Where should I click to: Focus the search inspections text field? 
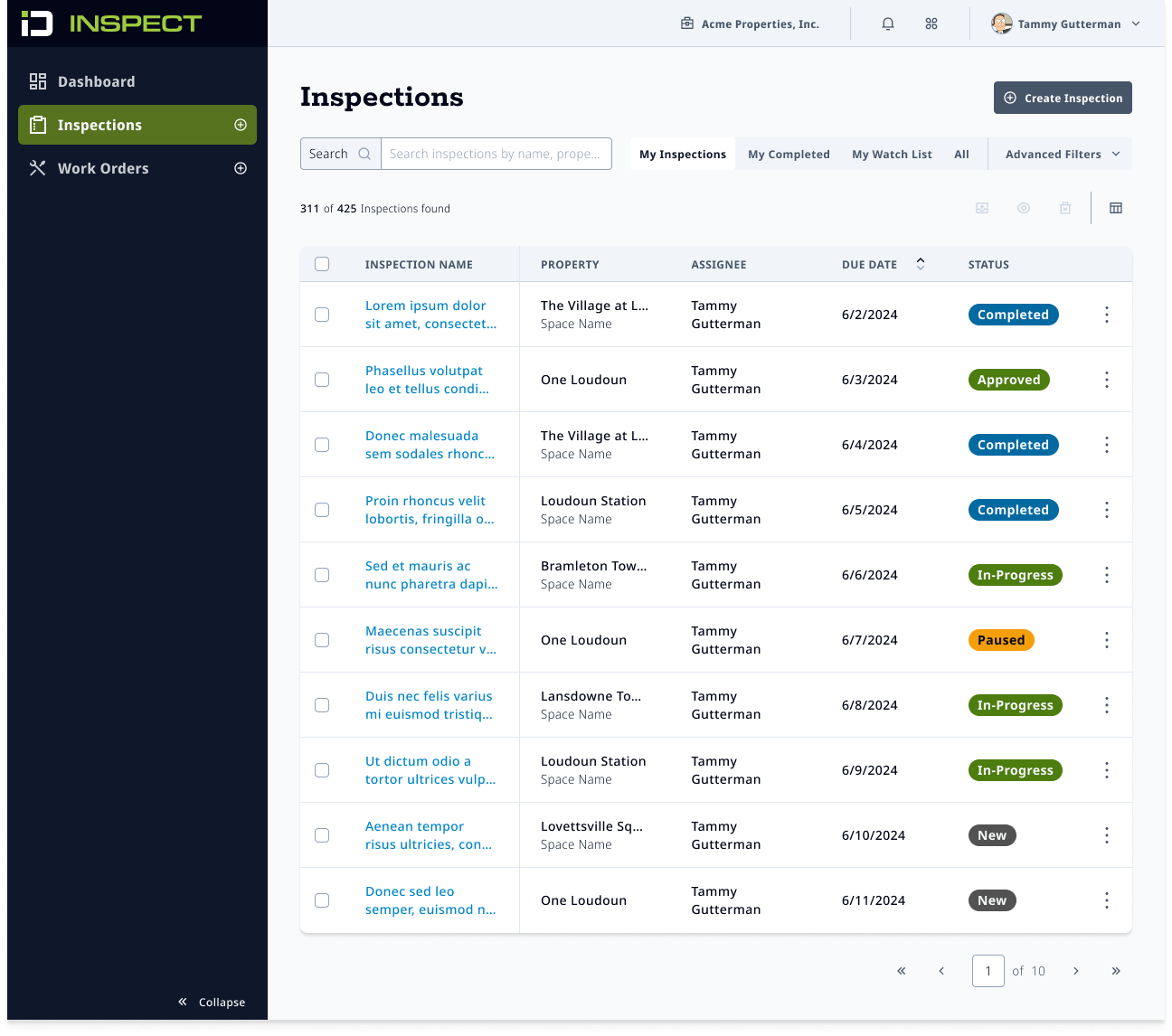pos(496,154)
